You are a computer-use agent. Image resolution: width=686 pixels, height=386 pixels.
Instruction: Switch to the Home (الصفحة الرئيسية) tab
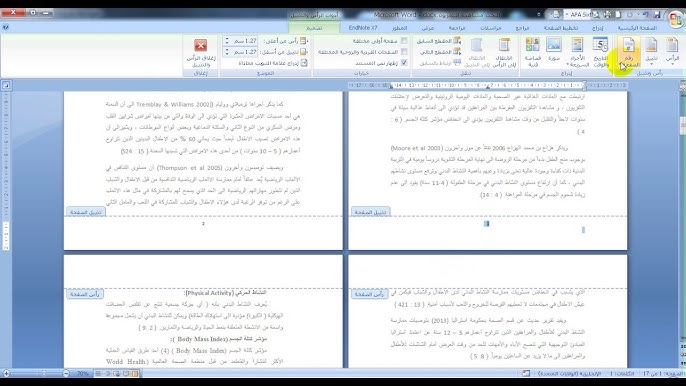pos(637,28)
